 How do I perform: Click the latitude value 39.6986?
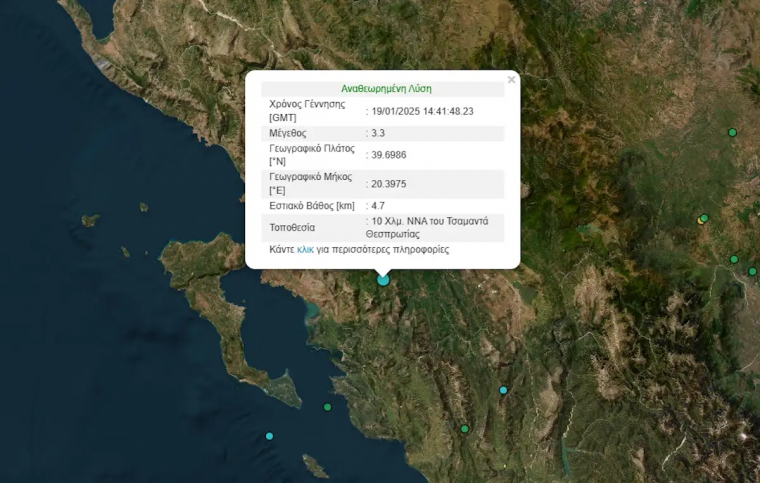388,154
